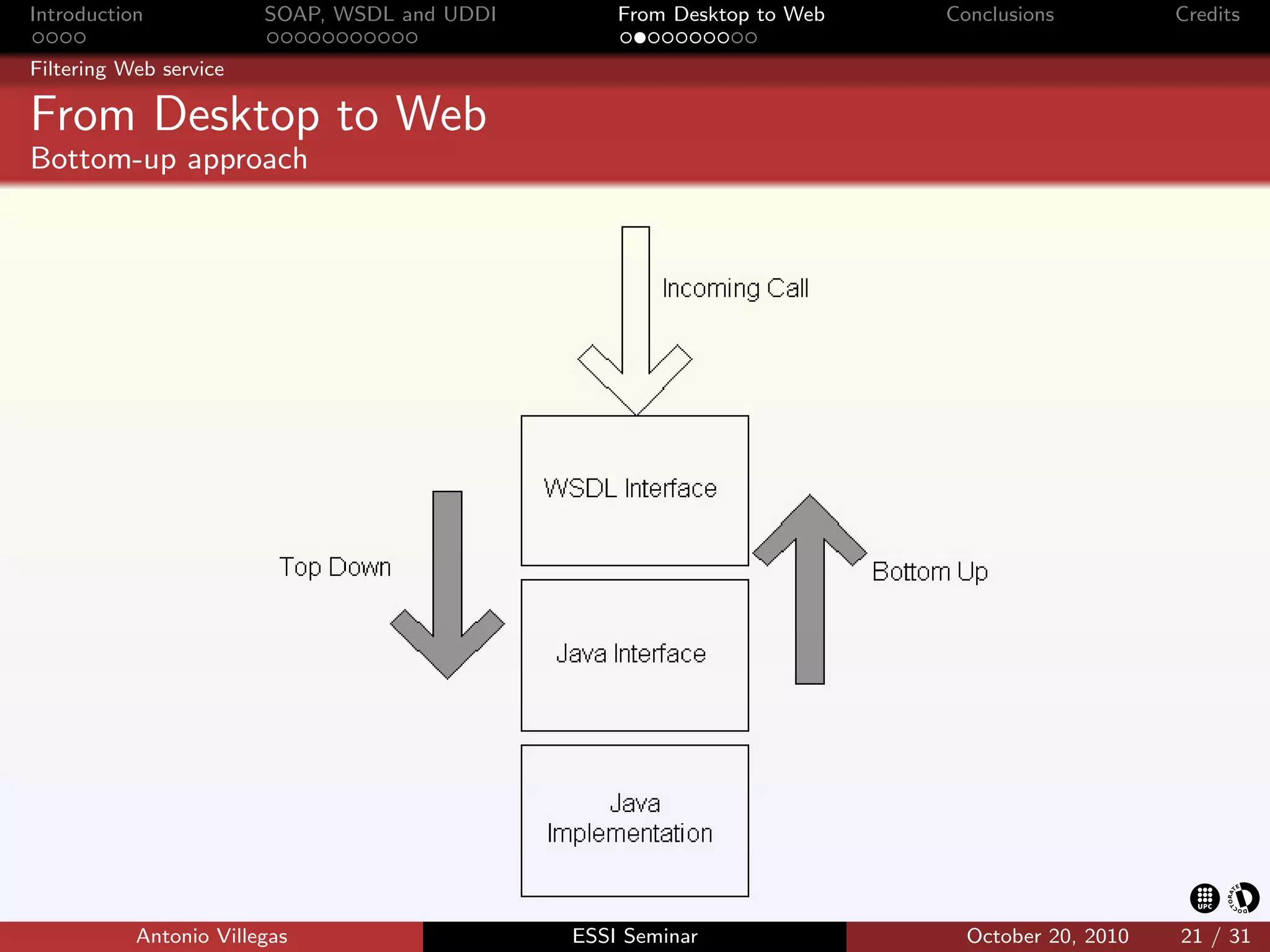Click the Doctorate circular logo
This screenshot has width=1270, height=952.
[1244, 898]
